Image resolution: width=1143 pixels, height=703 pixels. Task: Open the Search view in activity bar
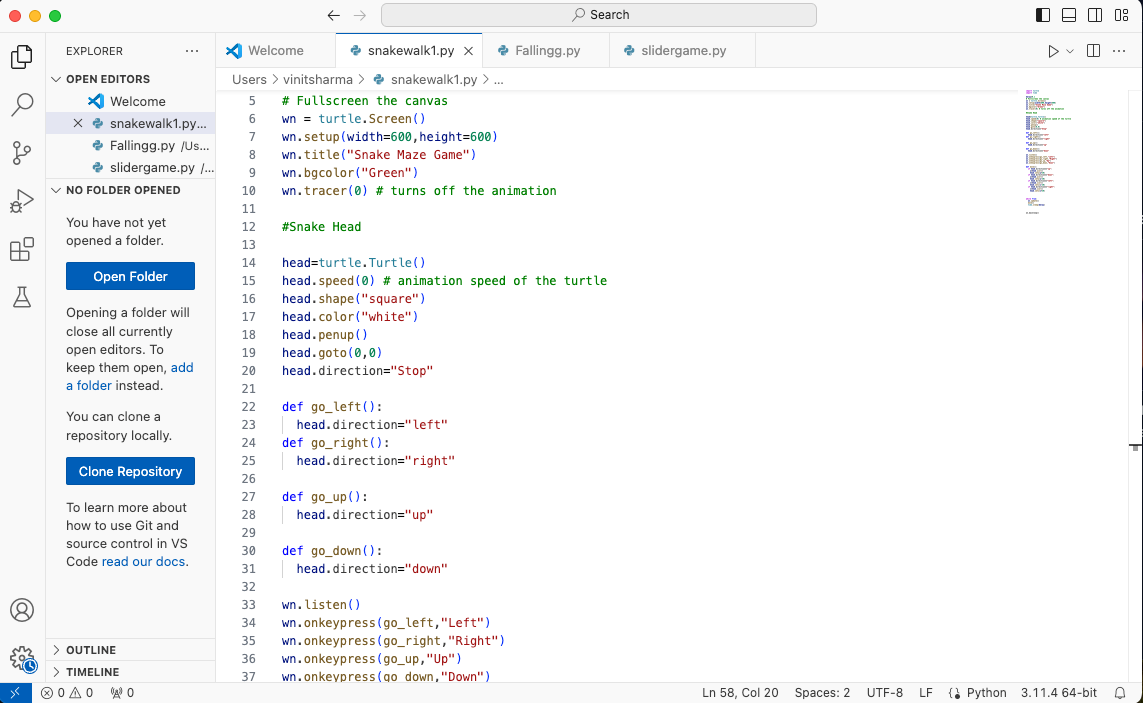(22, 104)
